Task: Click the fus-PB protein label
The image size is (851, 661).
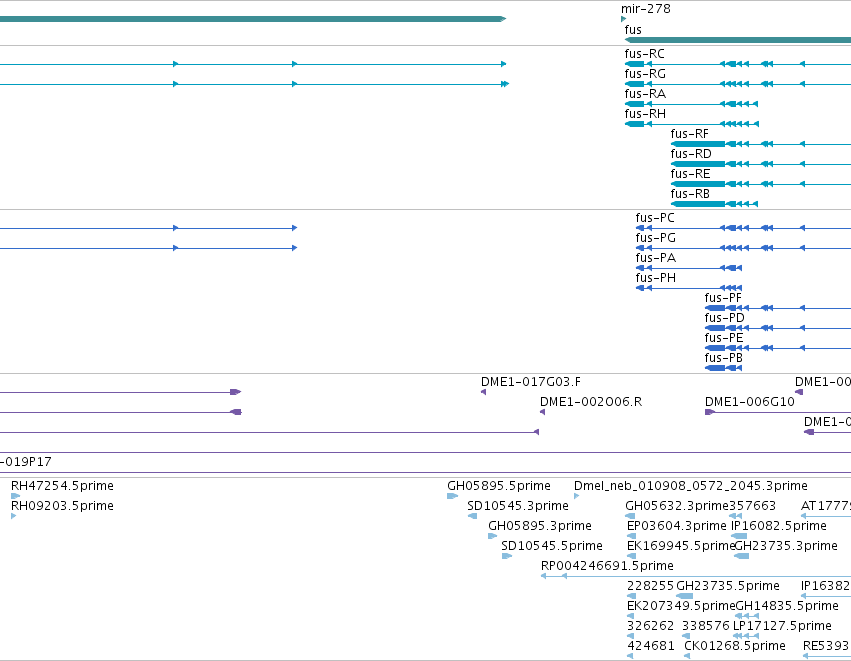Action: [x=723, y=358]
